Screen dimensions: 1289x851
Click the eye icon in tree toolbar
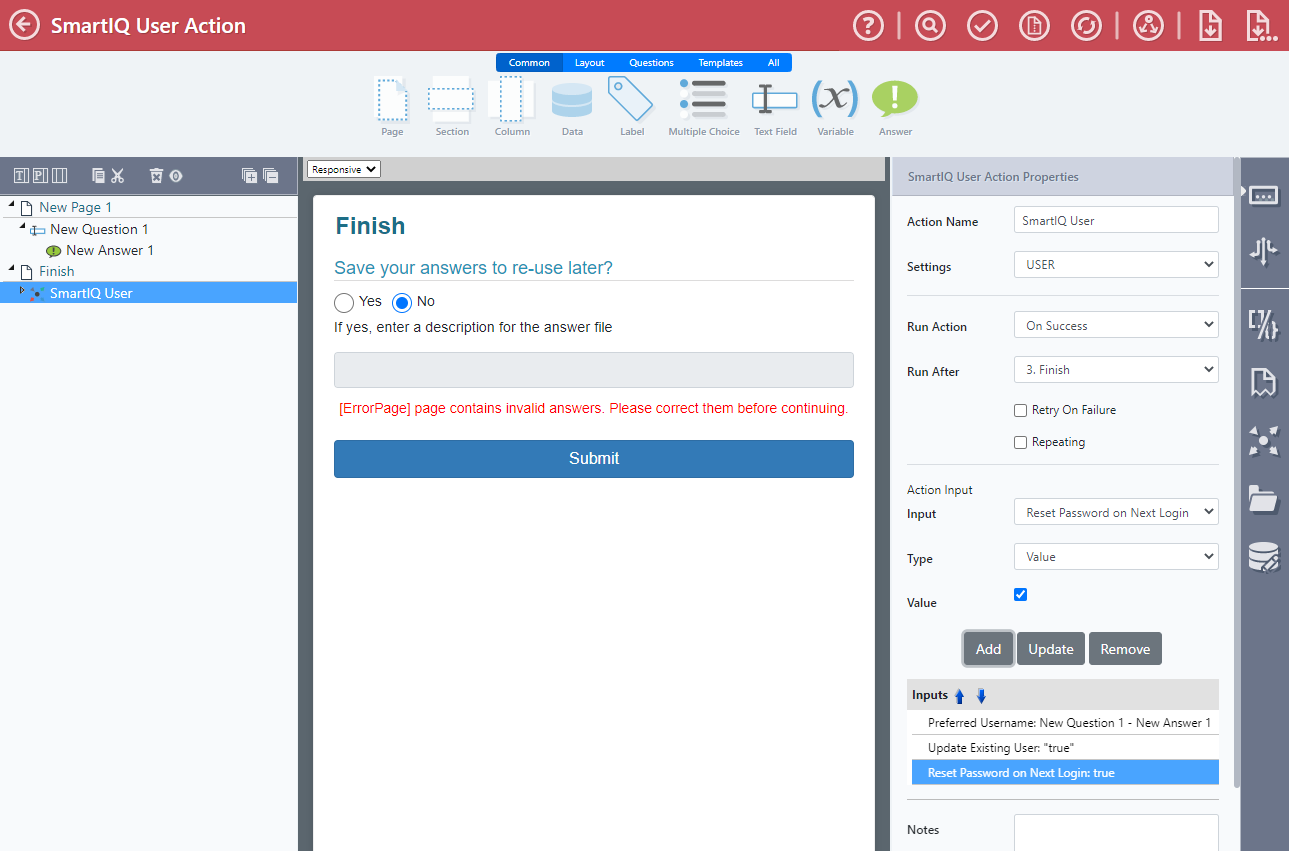click(x=176, y=176)
